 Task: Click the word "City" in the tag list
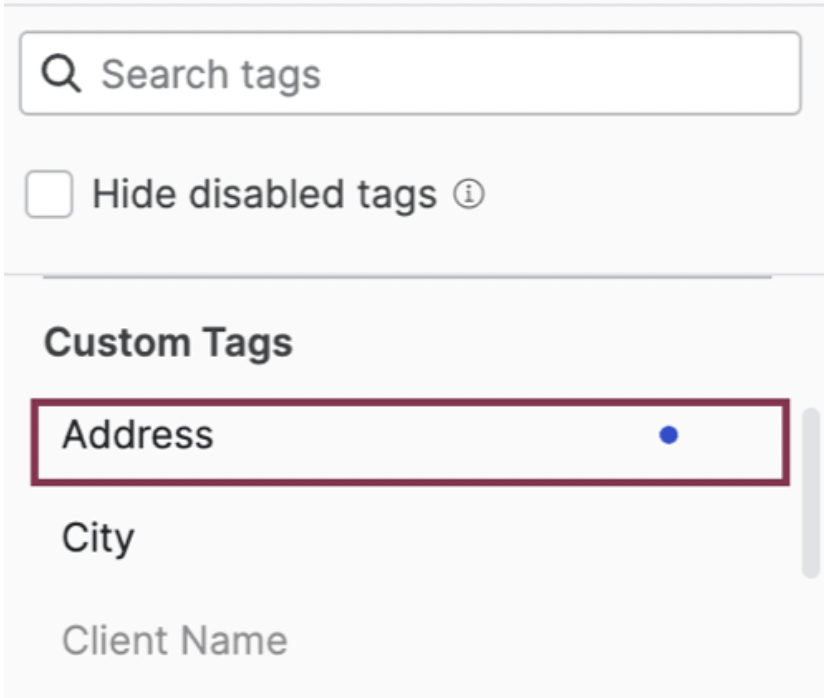coord(98,539)
